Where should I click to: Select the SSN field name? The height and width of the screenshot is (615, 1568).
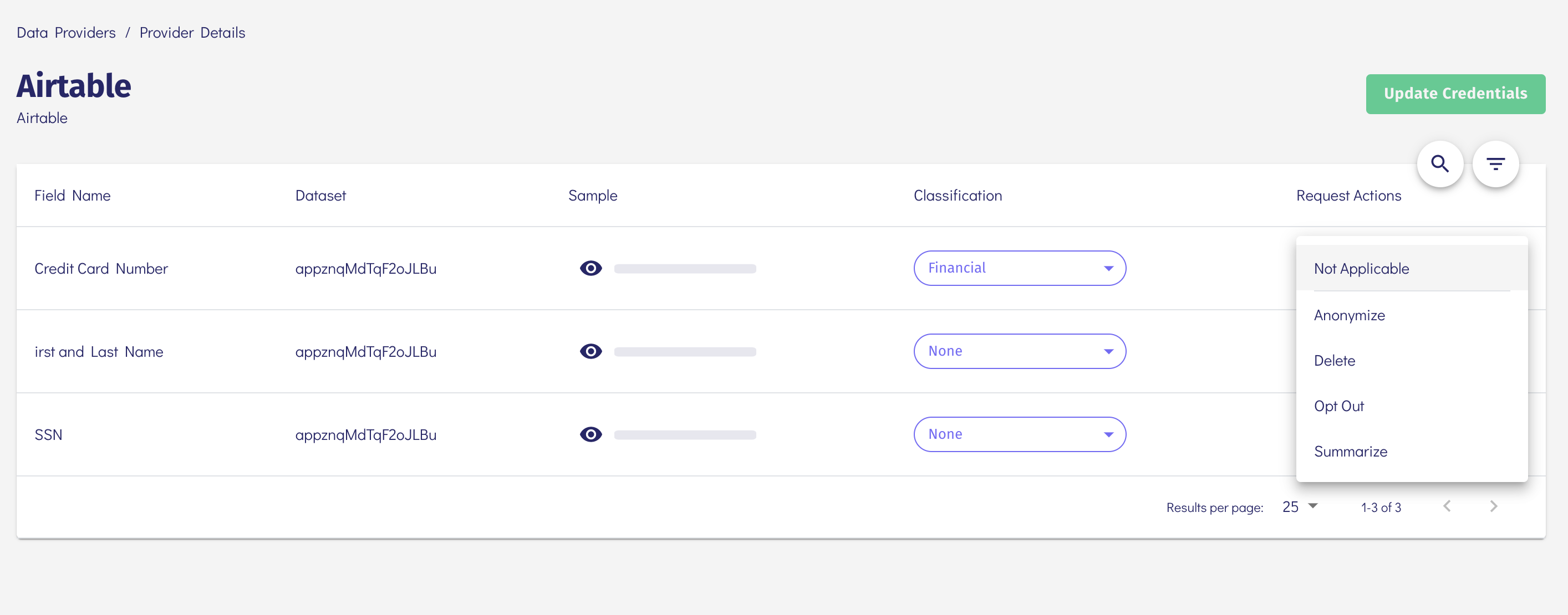[48, 434]
